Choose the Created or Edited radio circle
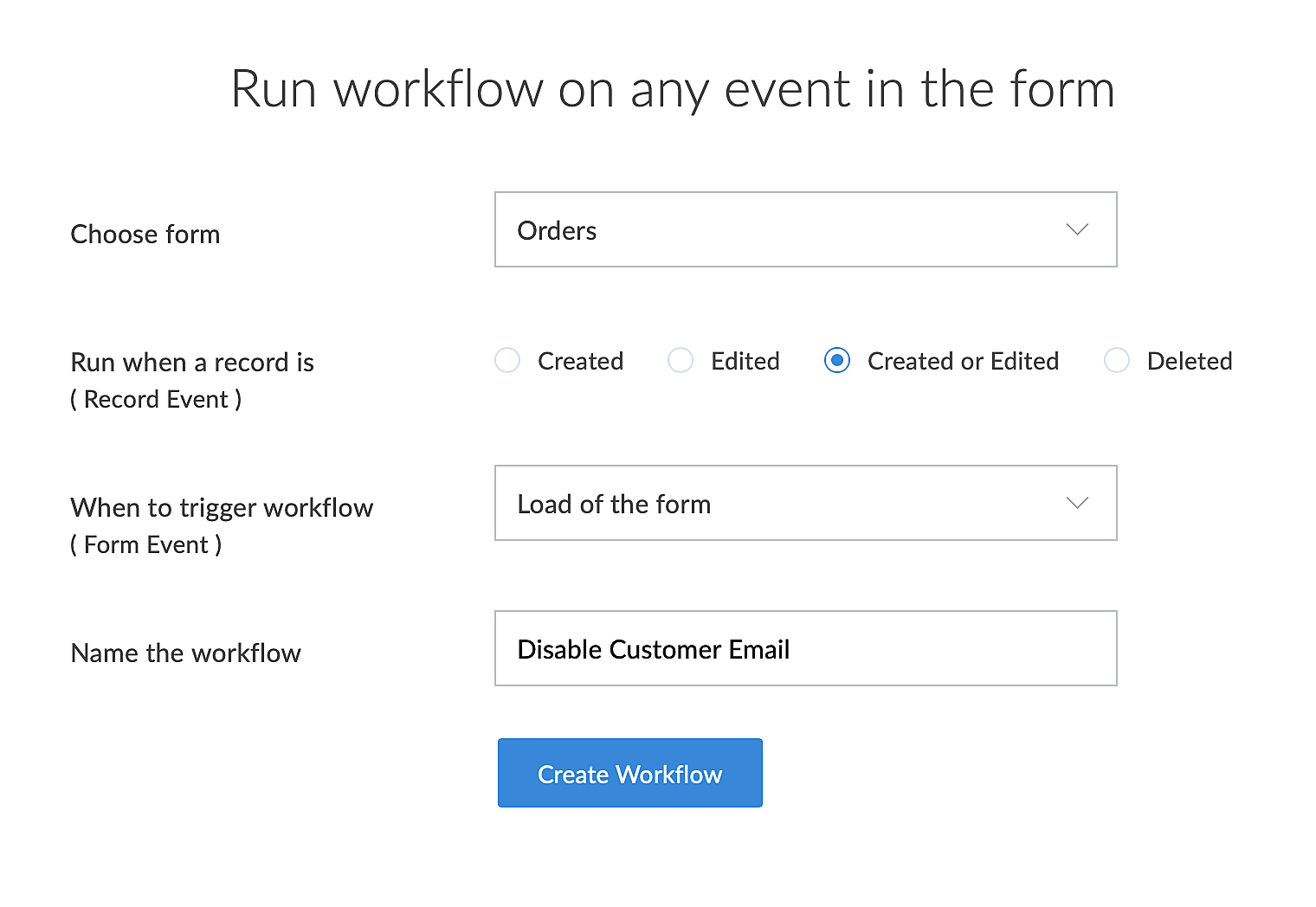This screenshot has height=907, width=1316. (837, 360)
